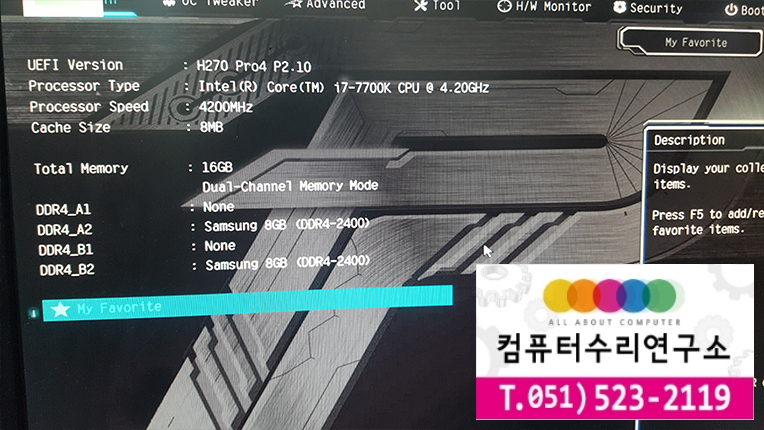Switch to the Boot tab

(x=744, y=9)
